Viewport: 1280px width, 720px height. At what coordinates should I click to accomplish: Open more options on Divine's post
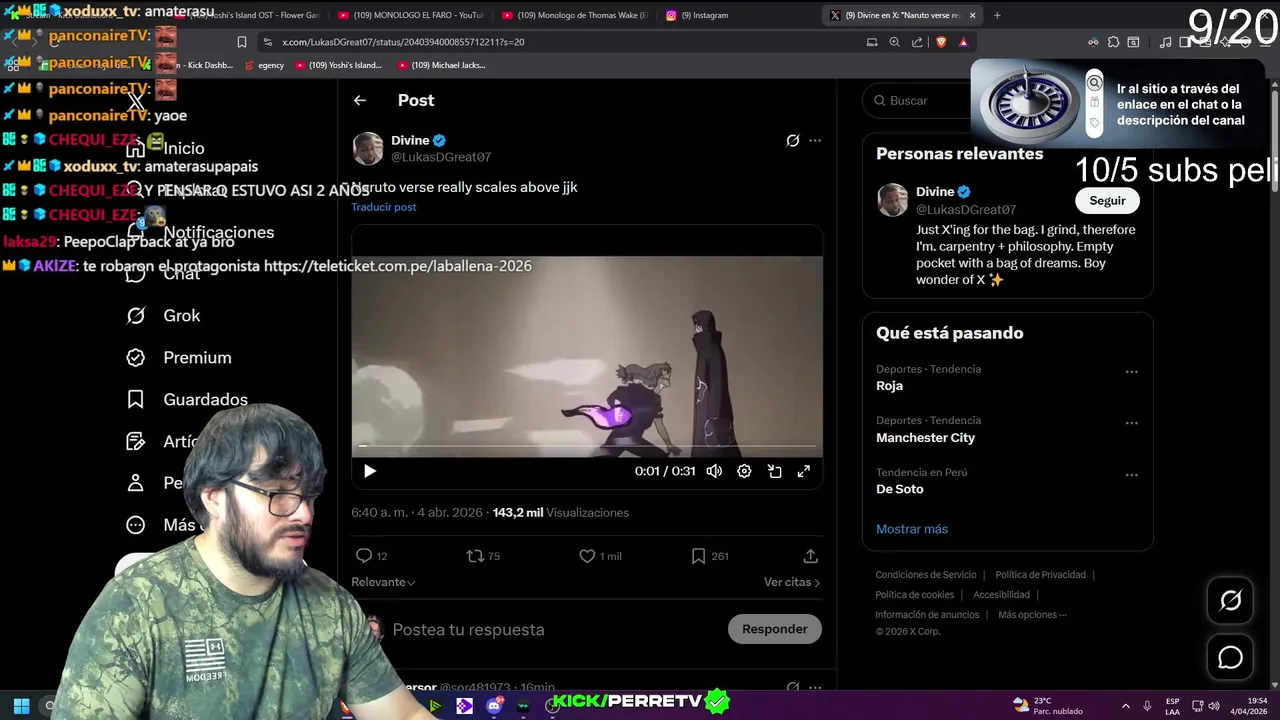815,141
